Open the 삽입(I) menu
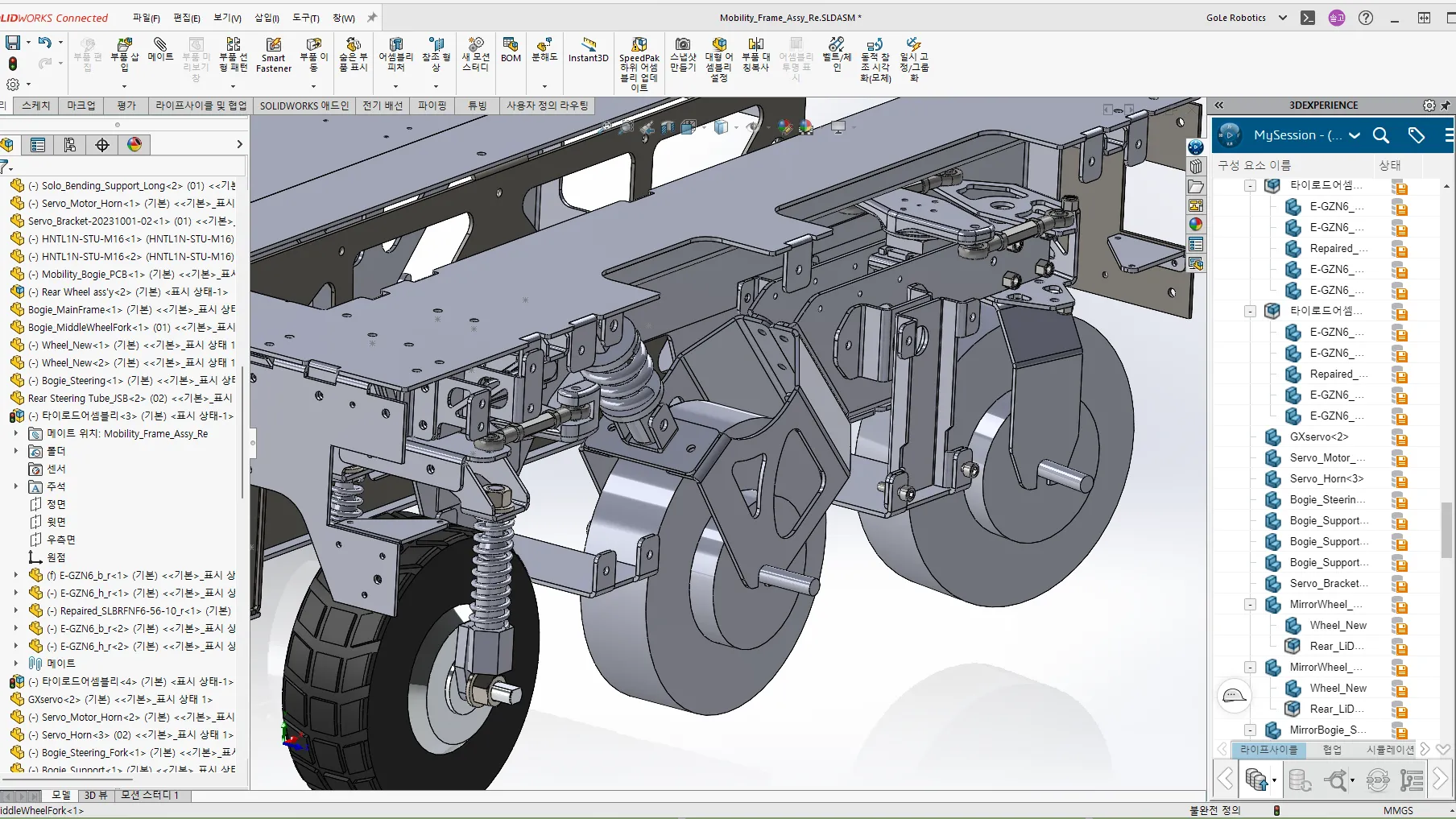Screen dimensions: 1456x819 [266, 17]
